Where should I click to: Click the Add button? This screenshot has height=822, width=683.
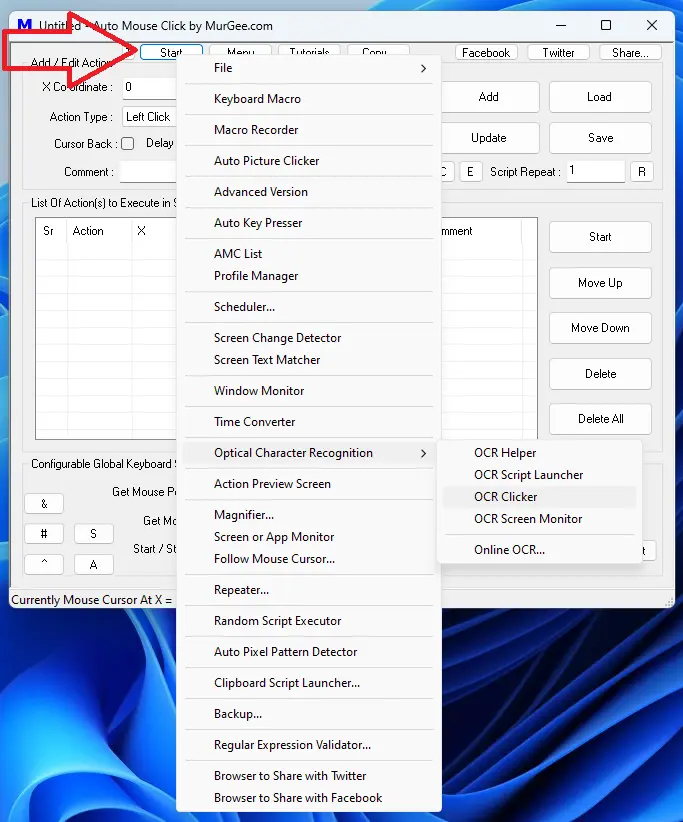489,97
